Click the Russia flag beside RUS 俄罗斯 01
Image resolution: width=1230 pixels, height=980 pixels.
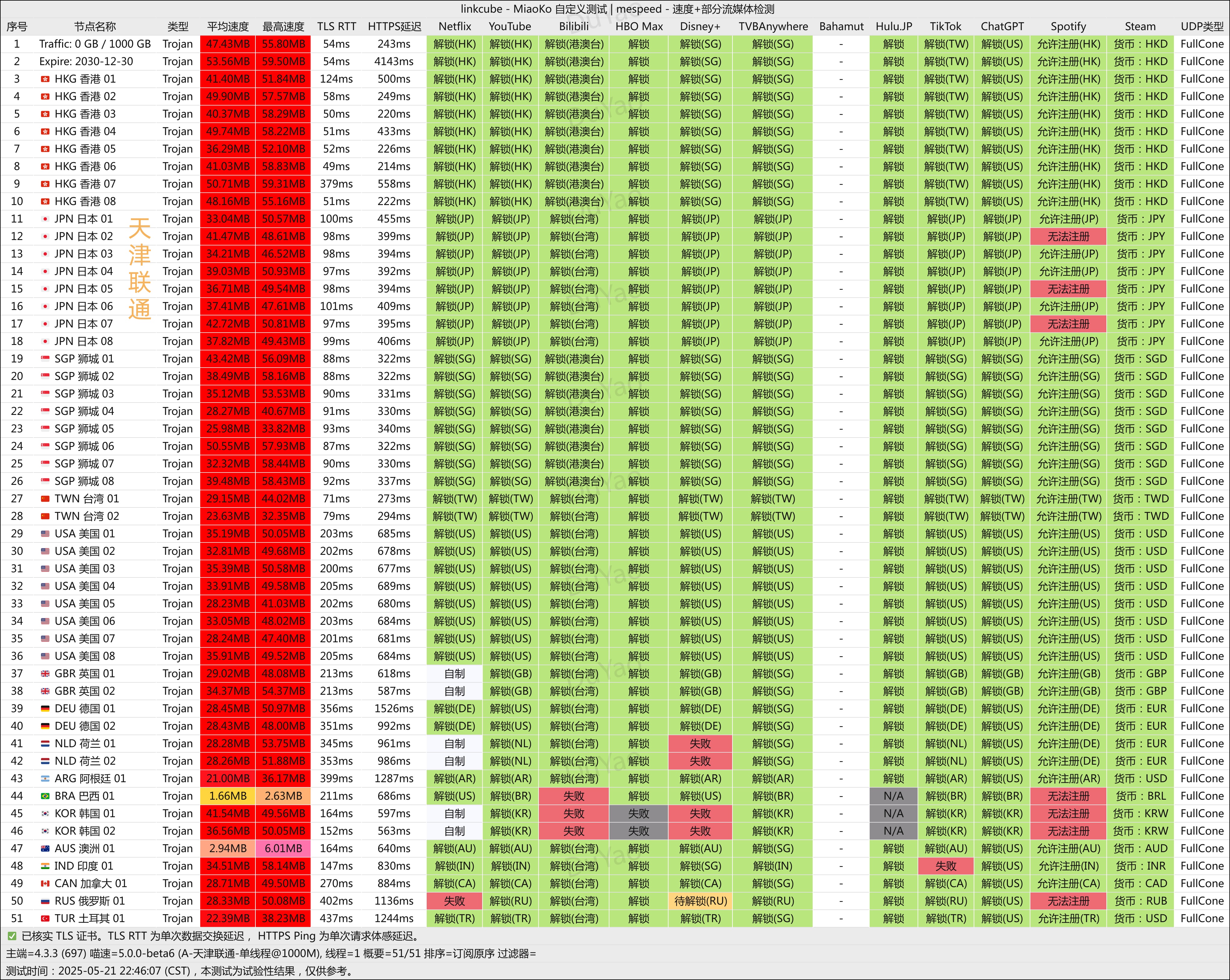click(x=45, y=901)
